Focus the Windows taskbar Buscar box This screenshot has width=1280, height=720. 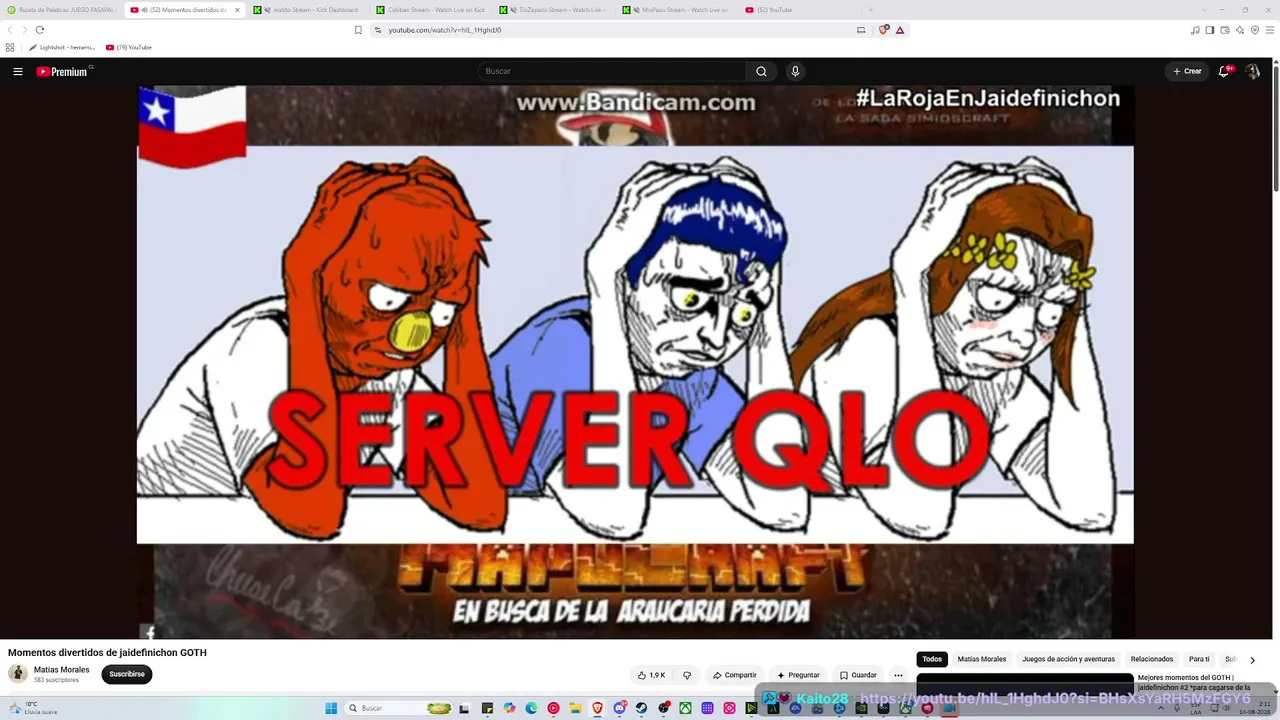399,708
